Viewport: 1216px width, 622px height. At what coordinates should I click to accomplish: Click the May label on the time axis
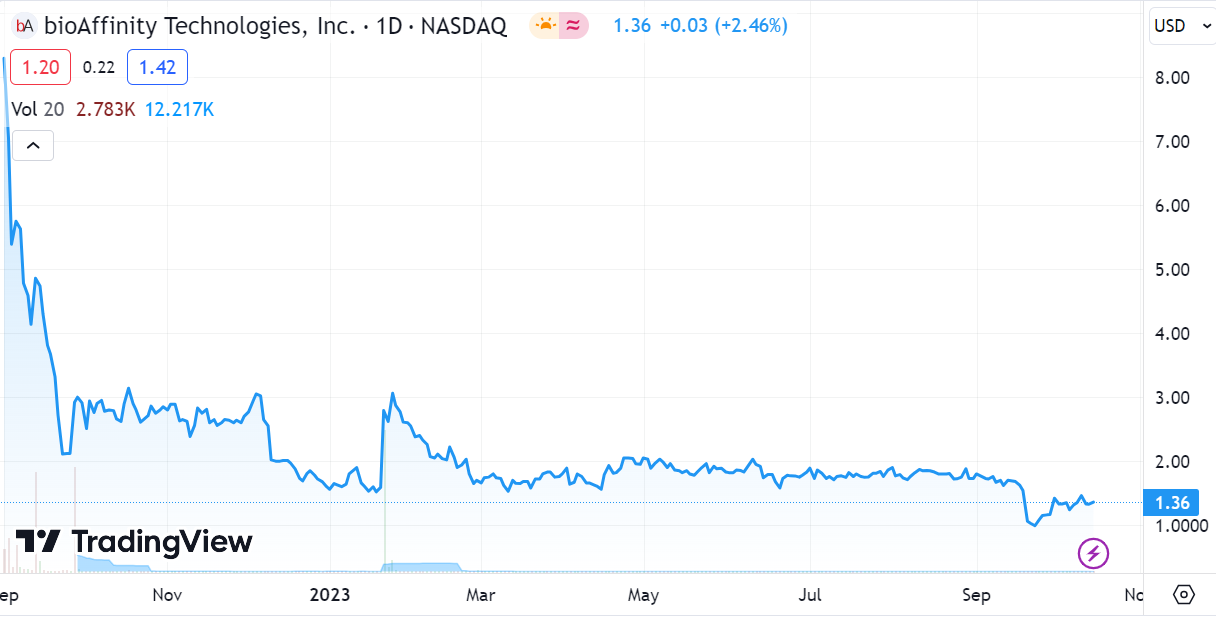pyautogui.click(x=643, y=596)
